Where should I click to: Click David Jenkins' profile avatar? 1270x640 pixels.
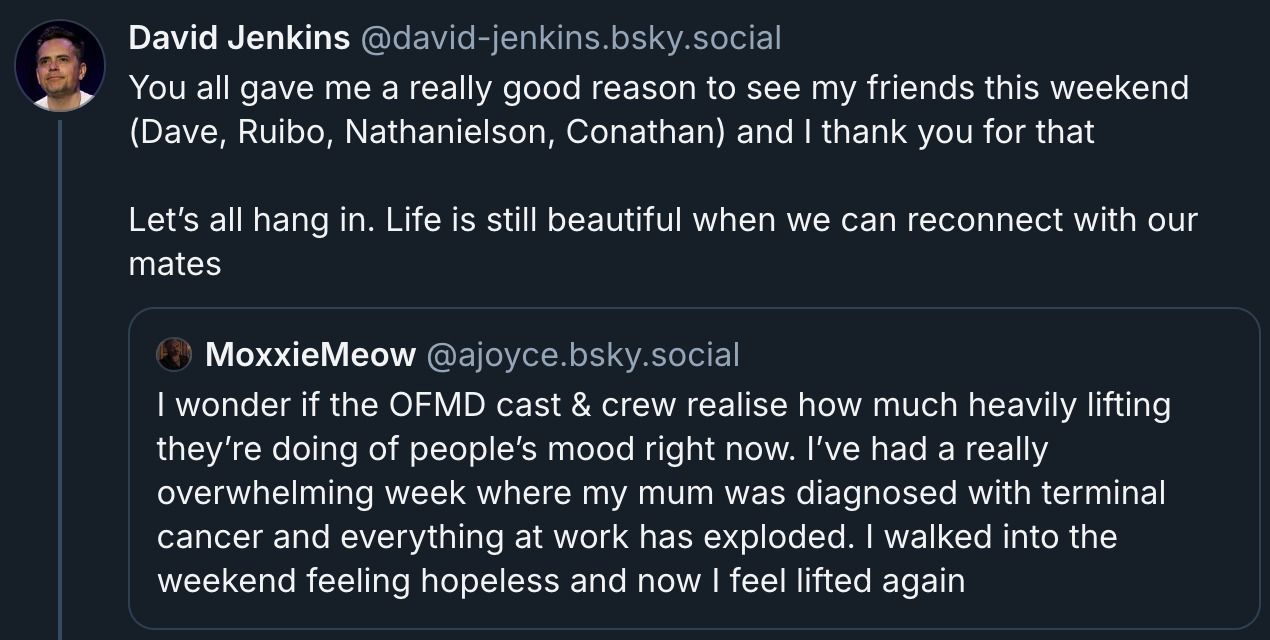click(60, 66)
